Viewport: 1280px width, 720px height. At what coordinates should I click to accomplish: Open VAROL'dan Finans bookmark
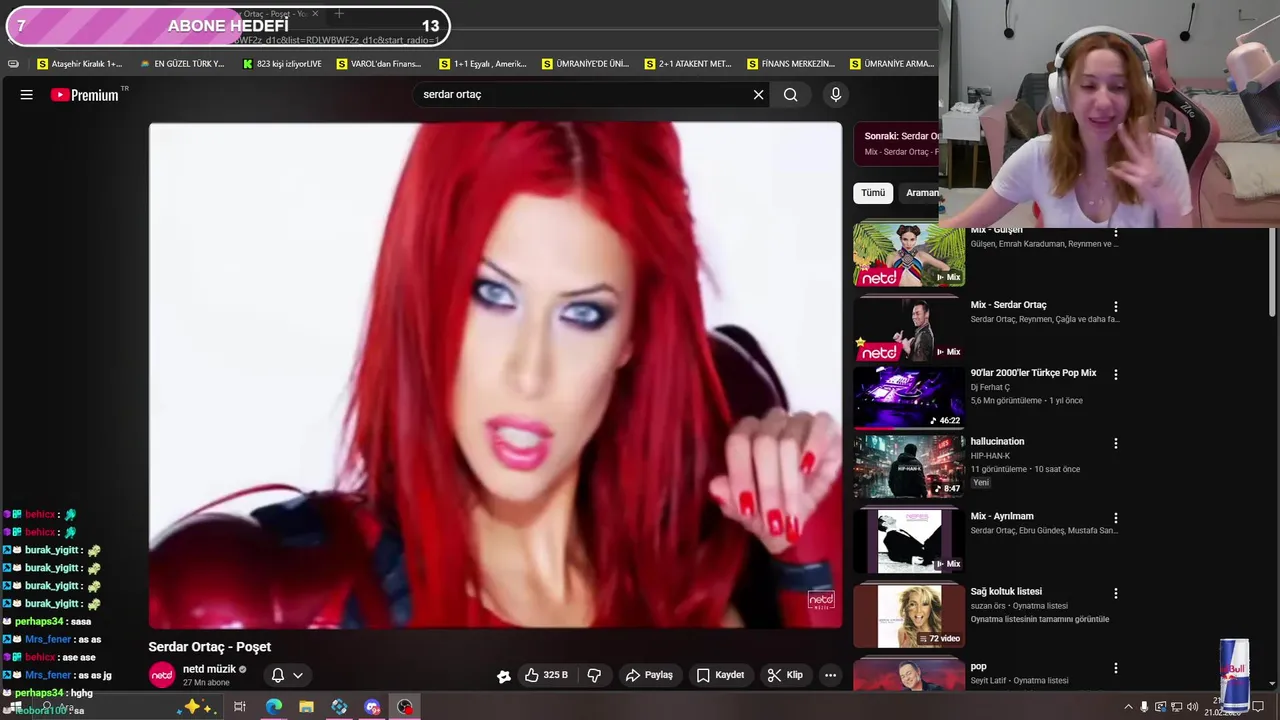pos(379,64)
